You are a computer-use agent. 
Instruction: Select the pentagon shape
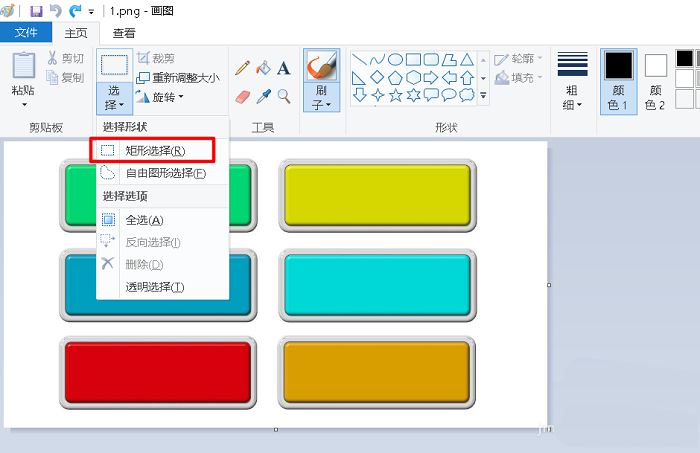point(395,78)
